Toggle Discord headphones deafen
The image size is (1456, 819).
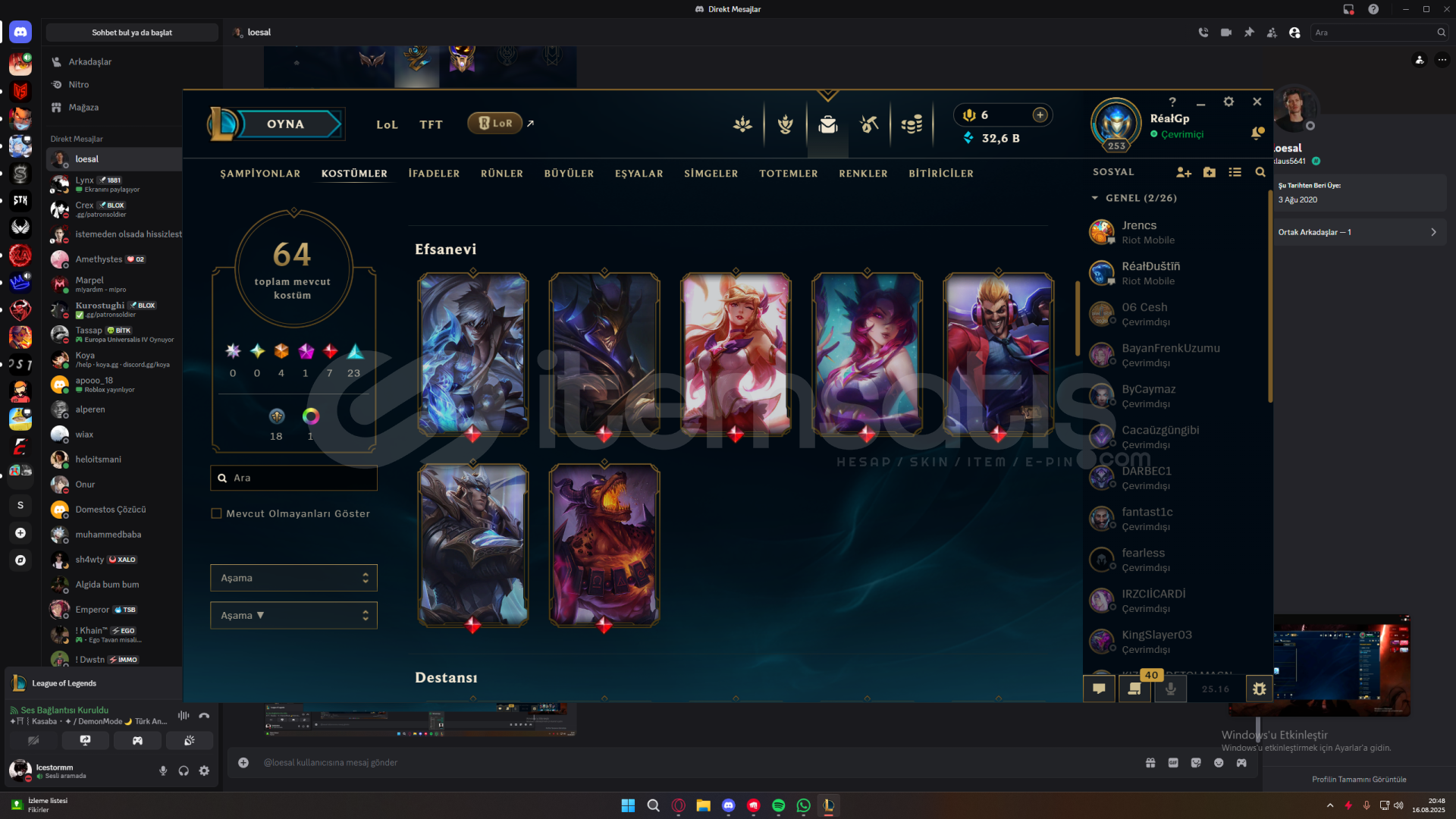pyautogui.click(x=184, y=770)
